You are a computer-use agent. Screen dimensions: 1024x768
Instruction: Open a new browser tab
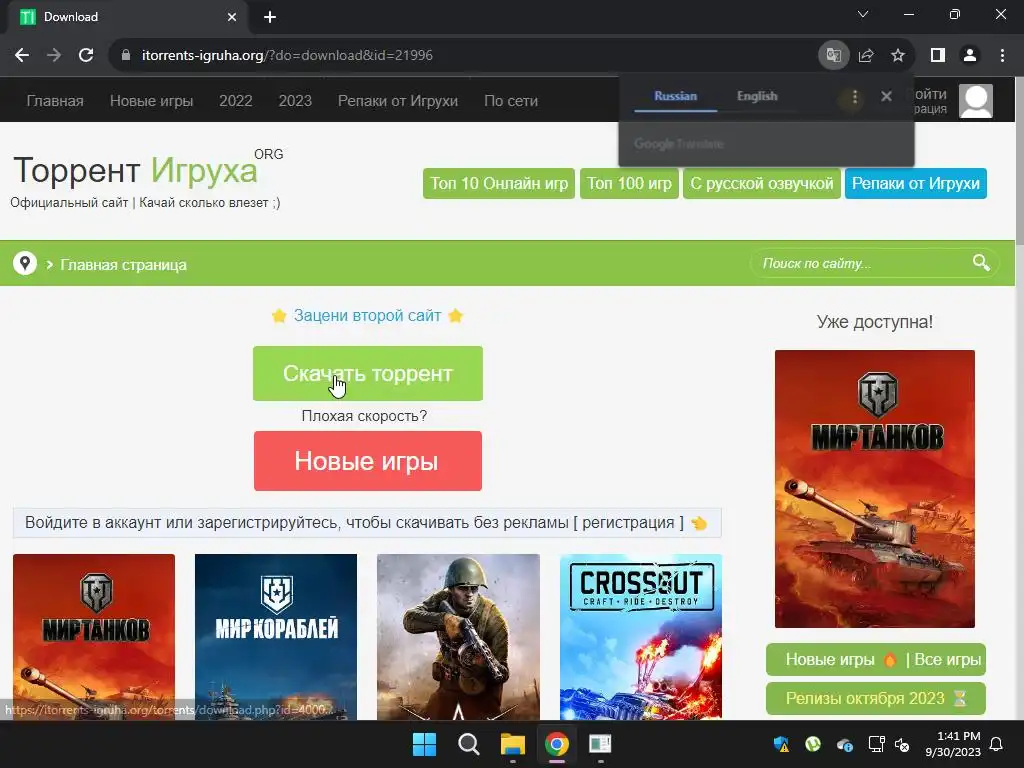click(x=270, y=17)
